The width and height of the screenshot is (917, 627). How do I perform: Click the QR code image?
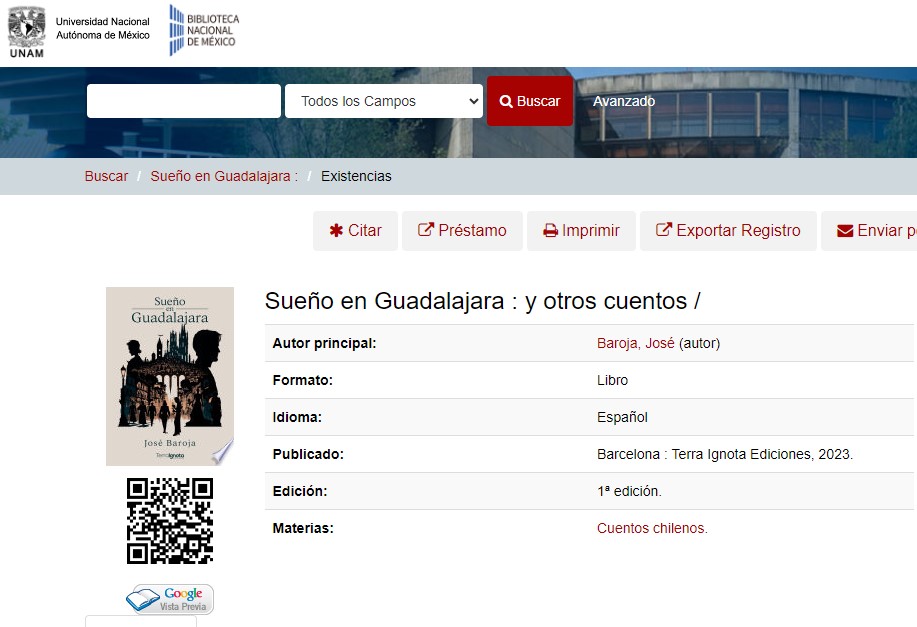coord(169,521)
